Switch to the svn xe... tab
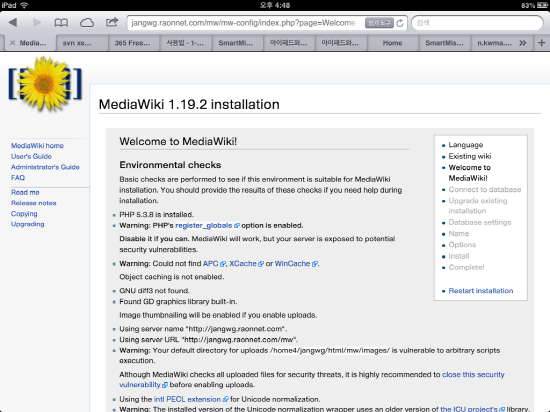550x412 pixels. pos(82,43)
